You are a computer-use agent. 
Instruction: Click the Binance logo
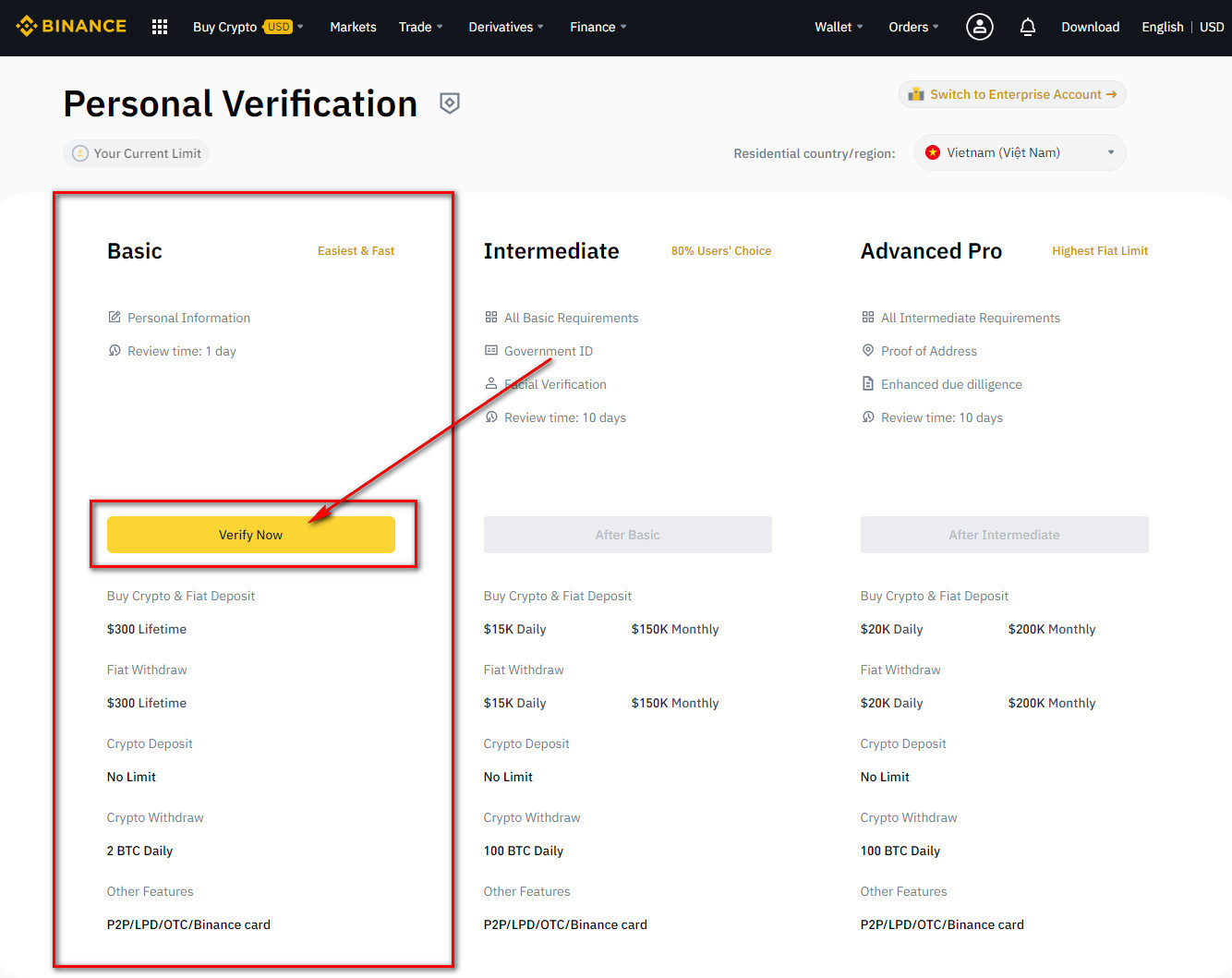tap(71, 27)
